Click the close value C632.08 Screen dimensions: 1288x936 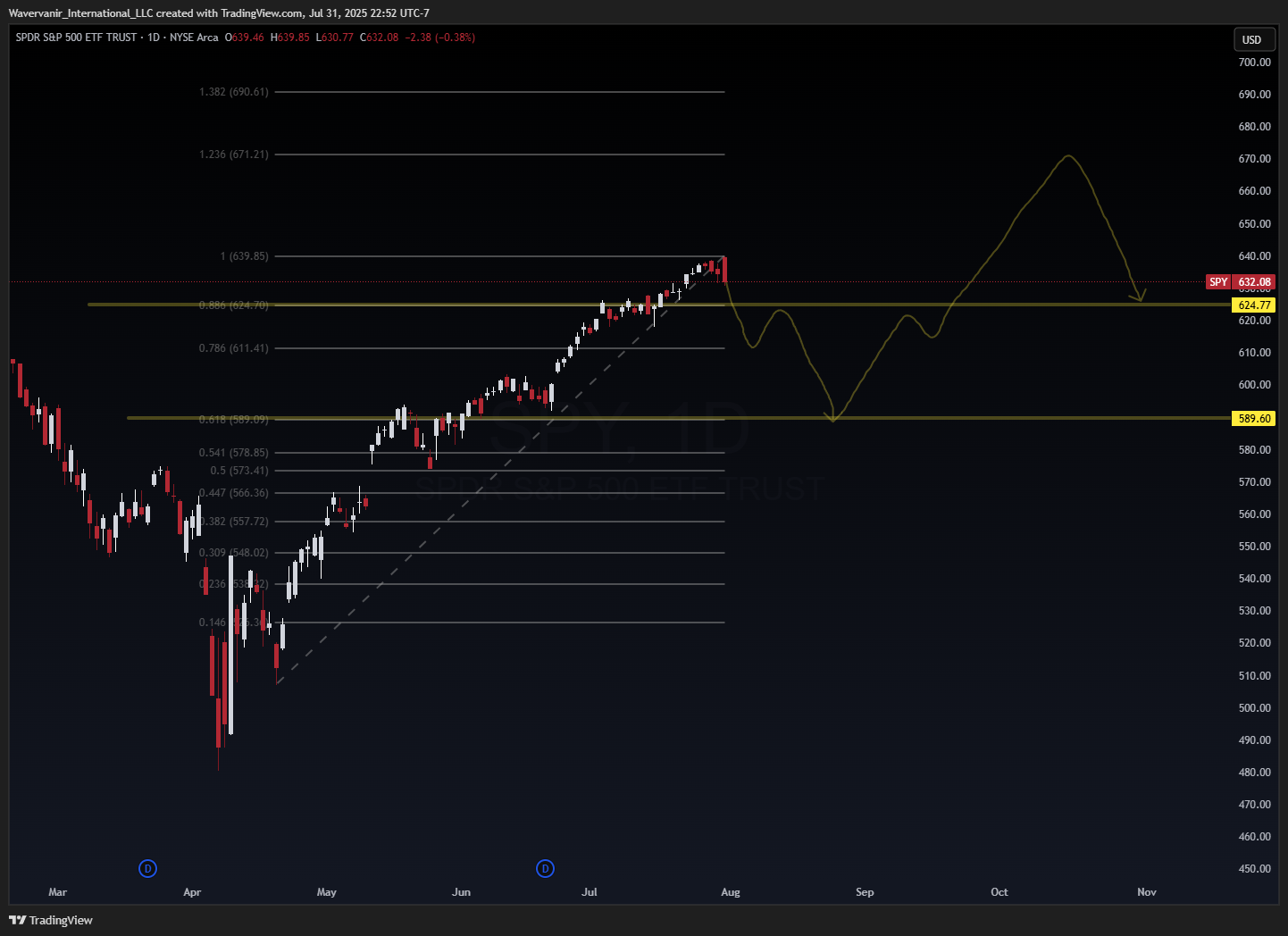380,38
